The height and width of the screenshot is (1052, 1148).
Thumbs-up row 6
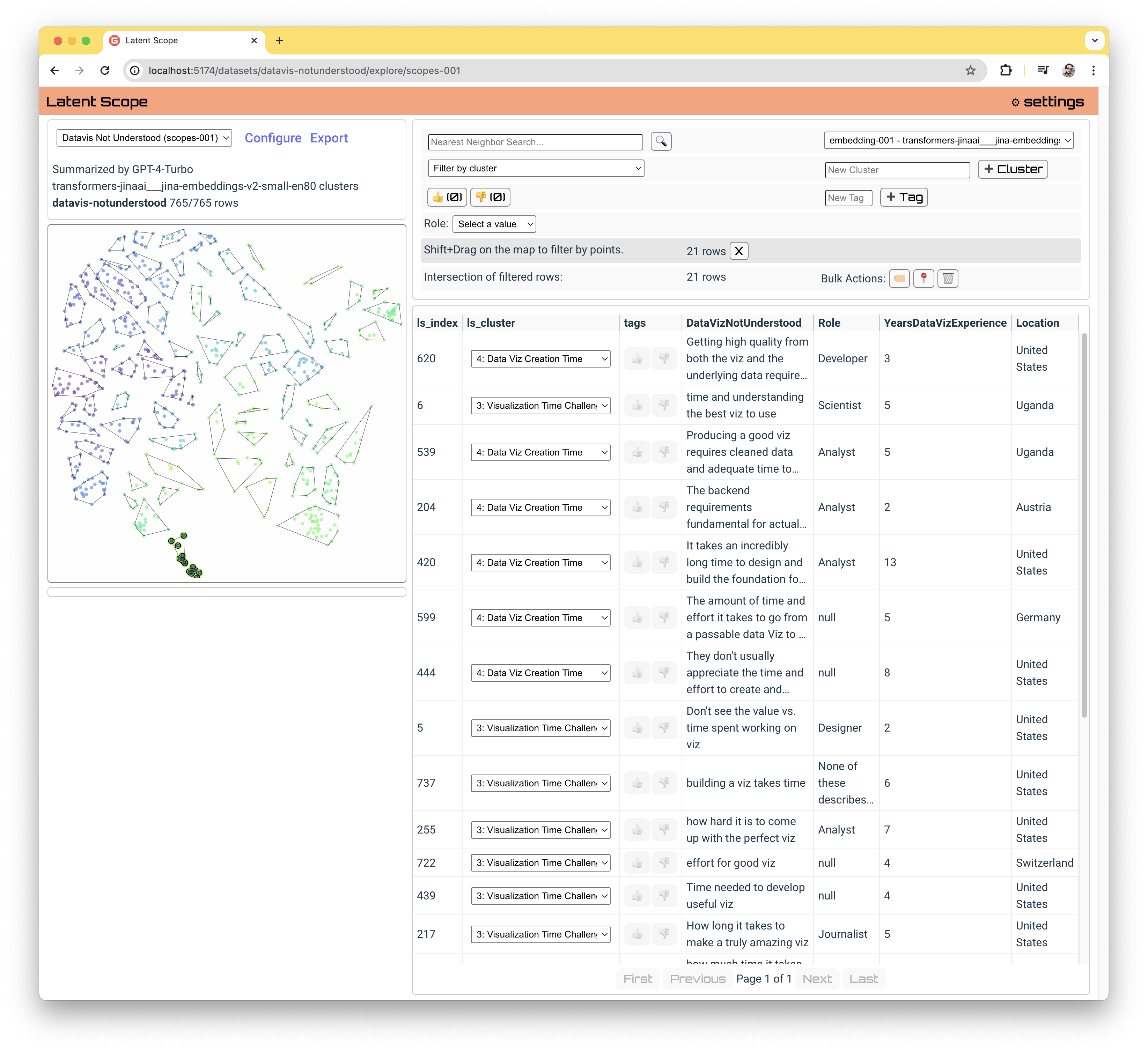point(637,405)
